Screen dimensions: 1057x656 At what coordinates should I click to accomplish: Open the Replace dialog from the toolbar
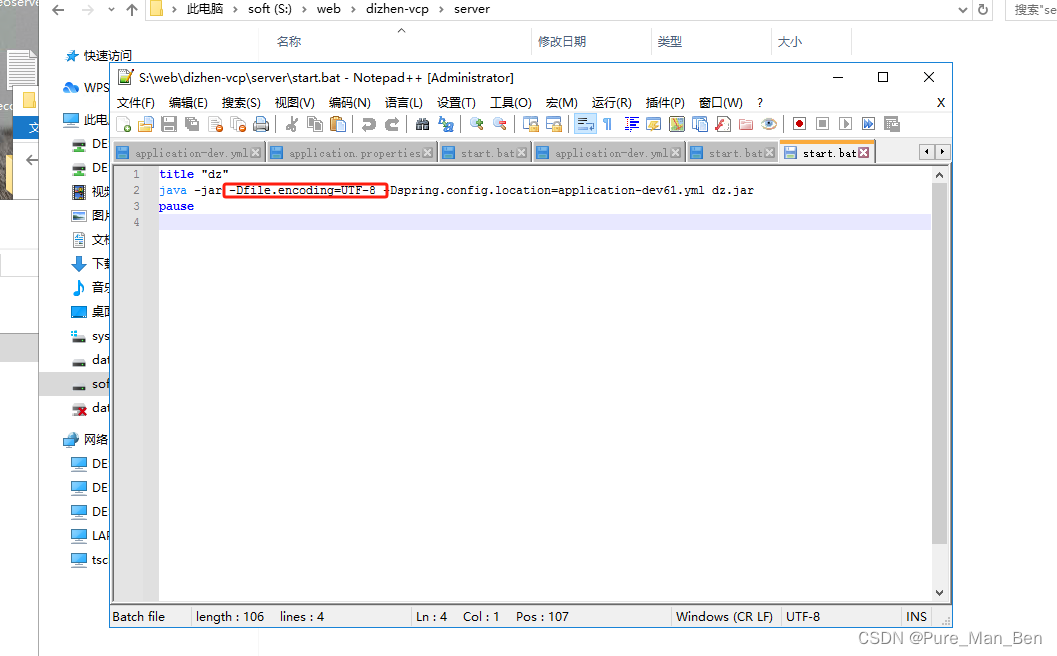446,124
